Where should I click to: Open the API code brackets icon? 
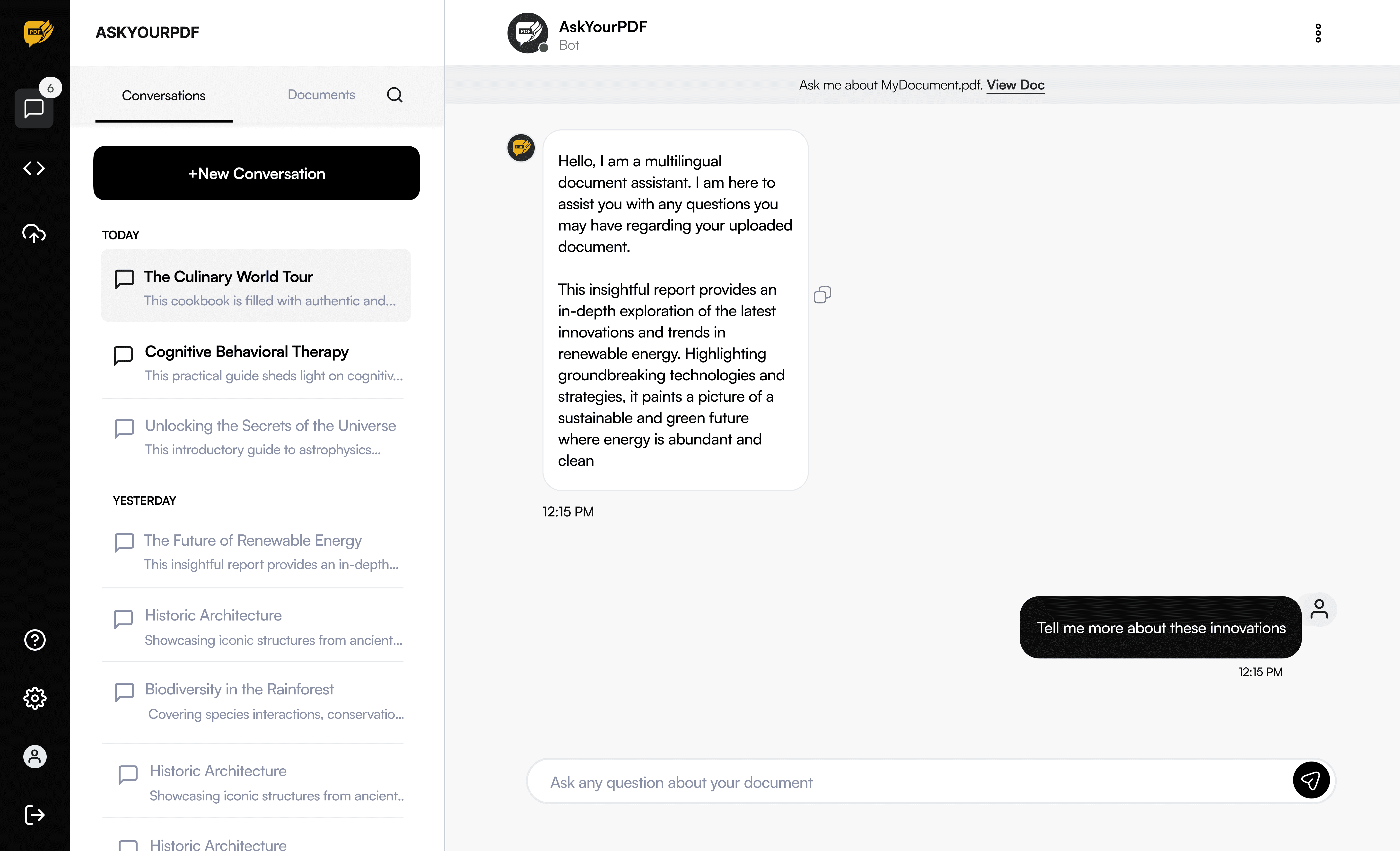click(34, 168)
